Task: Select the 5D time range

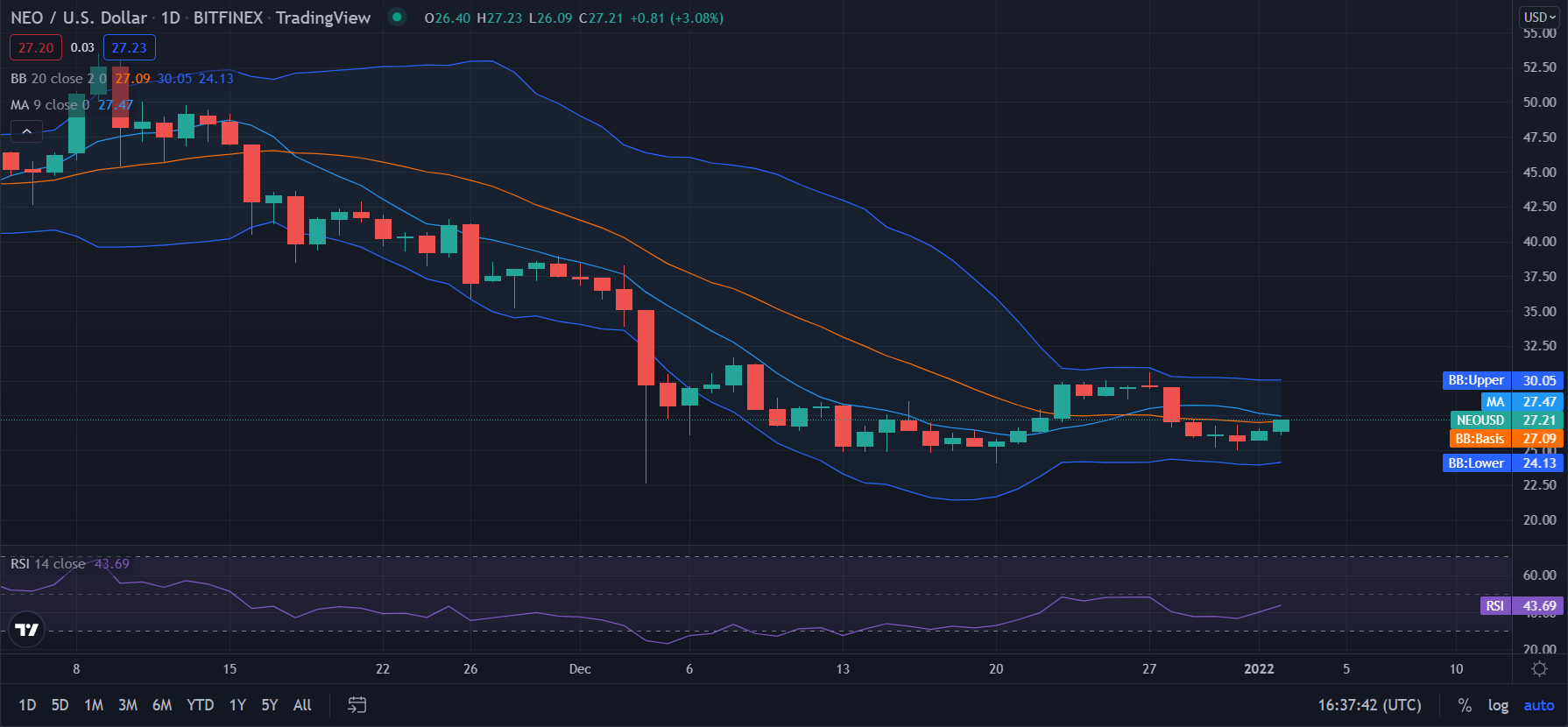Action: (x=60, y=705)
